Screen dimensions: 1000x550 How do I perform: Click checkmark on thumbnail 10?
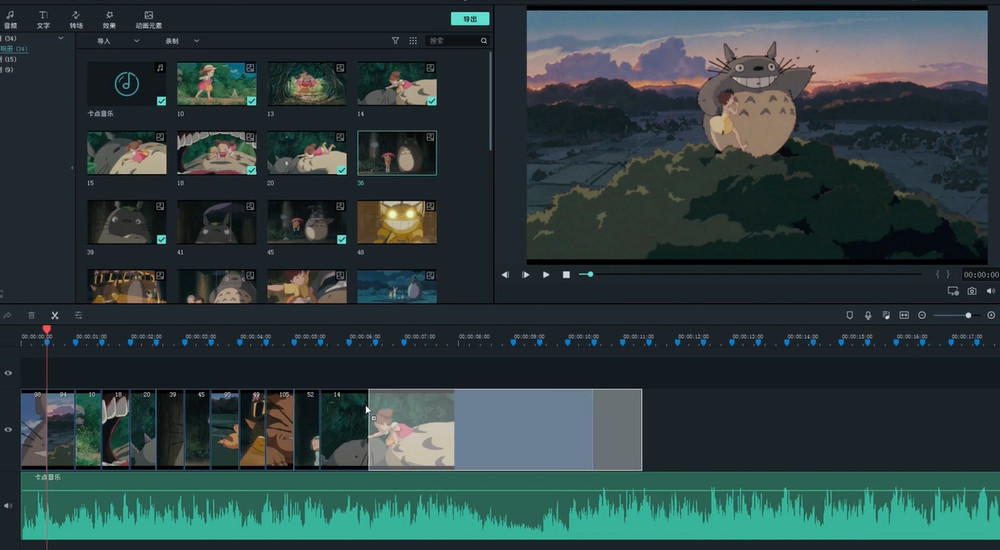[x=252, y=101]
